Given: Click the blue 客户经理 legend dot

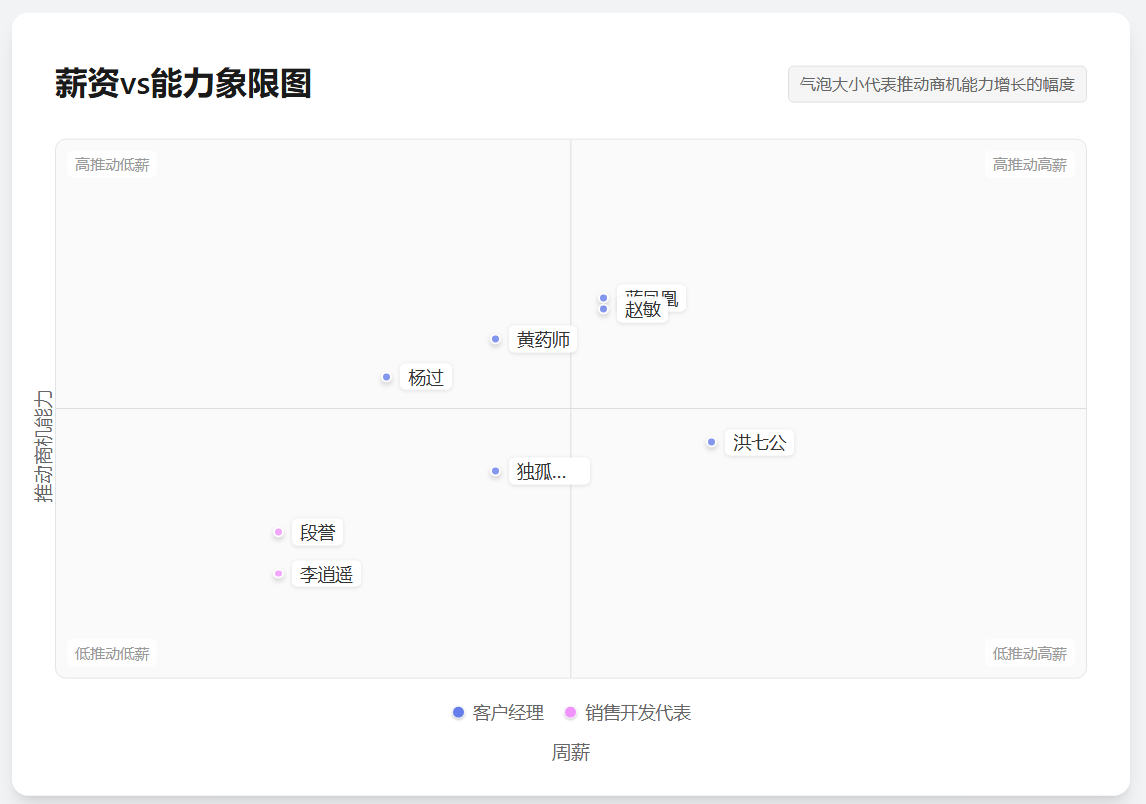Looking at the screenshot, I should pyautogui.click(x=458, y=713).
